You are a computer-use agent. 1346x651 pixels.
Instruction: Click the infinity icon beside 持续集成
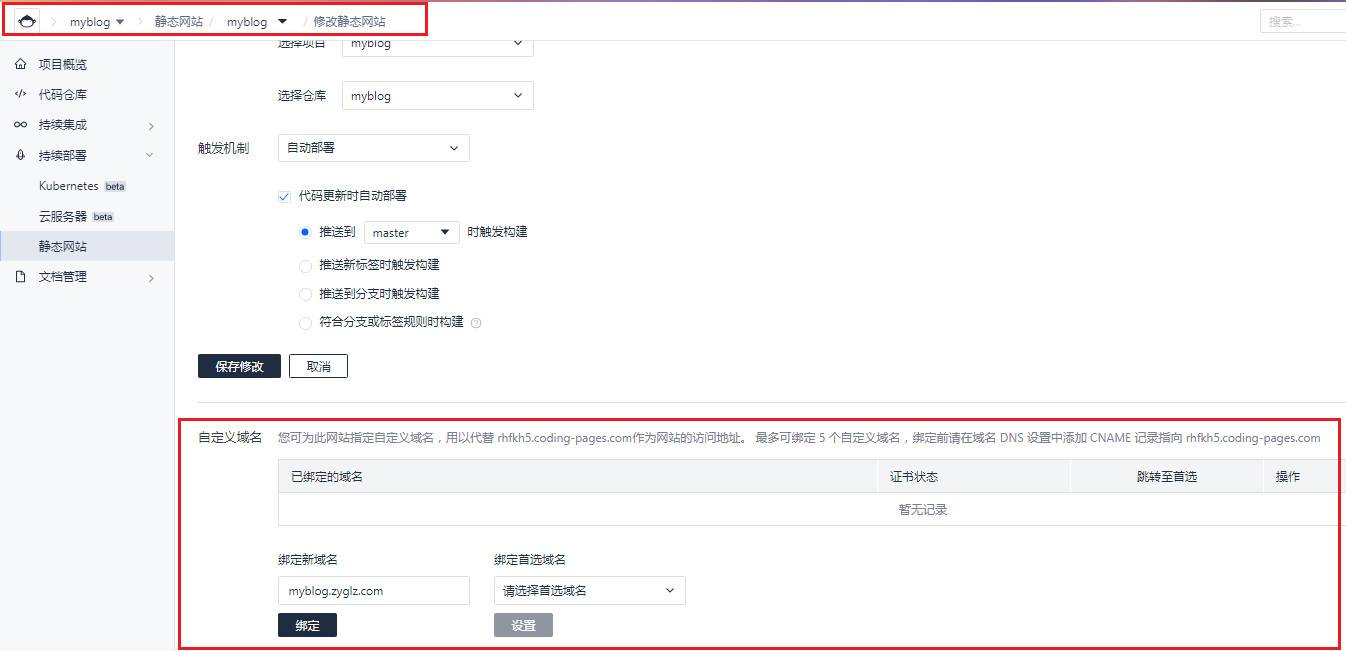21,125
